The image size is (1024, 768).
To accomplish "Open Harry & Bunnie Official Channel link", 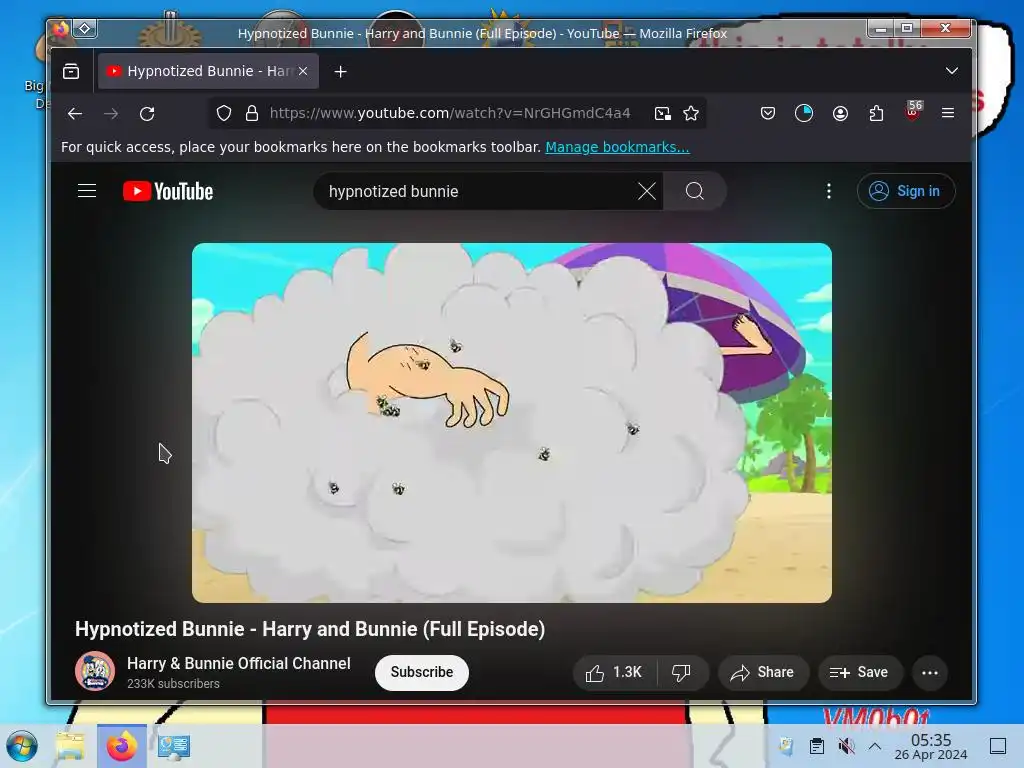I will [x=238, y=664].
